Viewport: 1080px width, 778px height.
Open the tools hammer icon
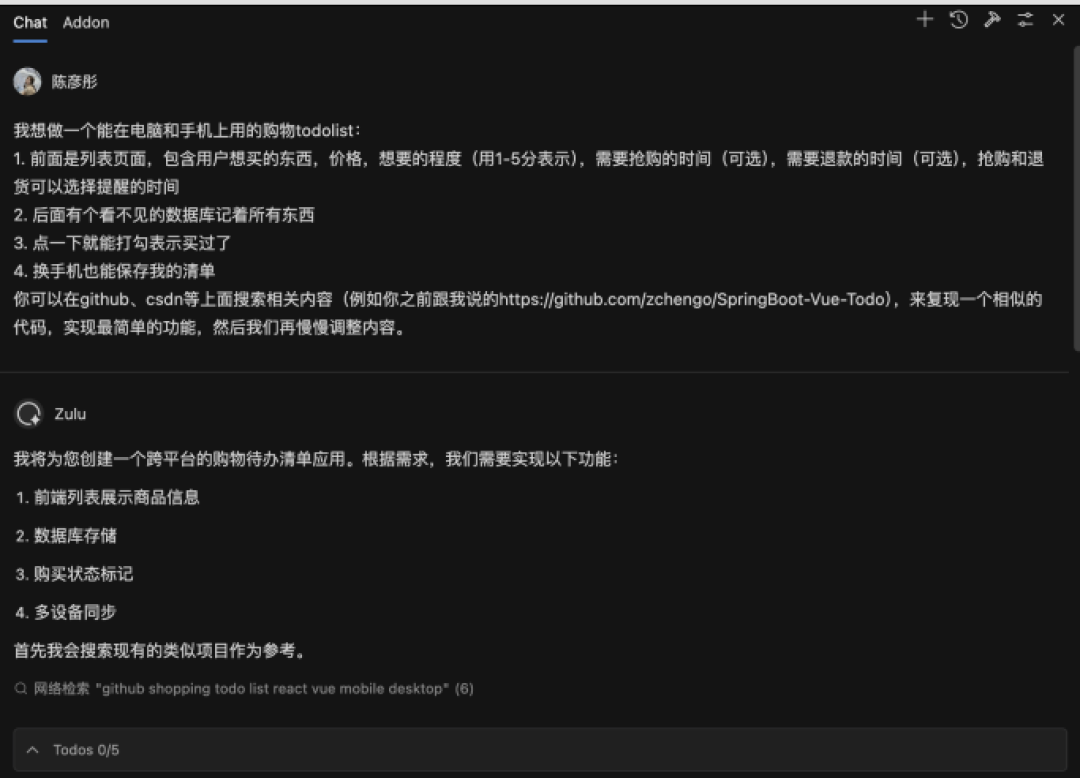coord(992,20)
